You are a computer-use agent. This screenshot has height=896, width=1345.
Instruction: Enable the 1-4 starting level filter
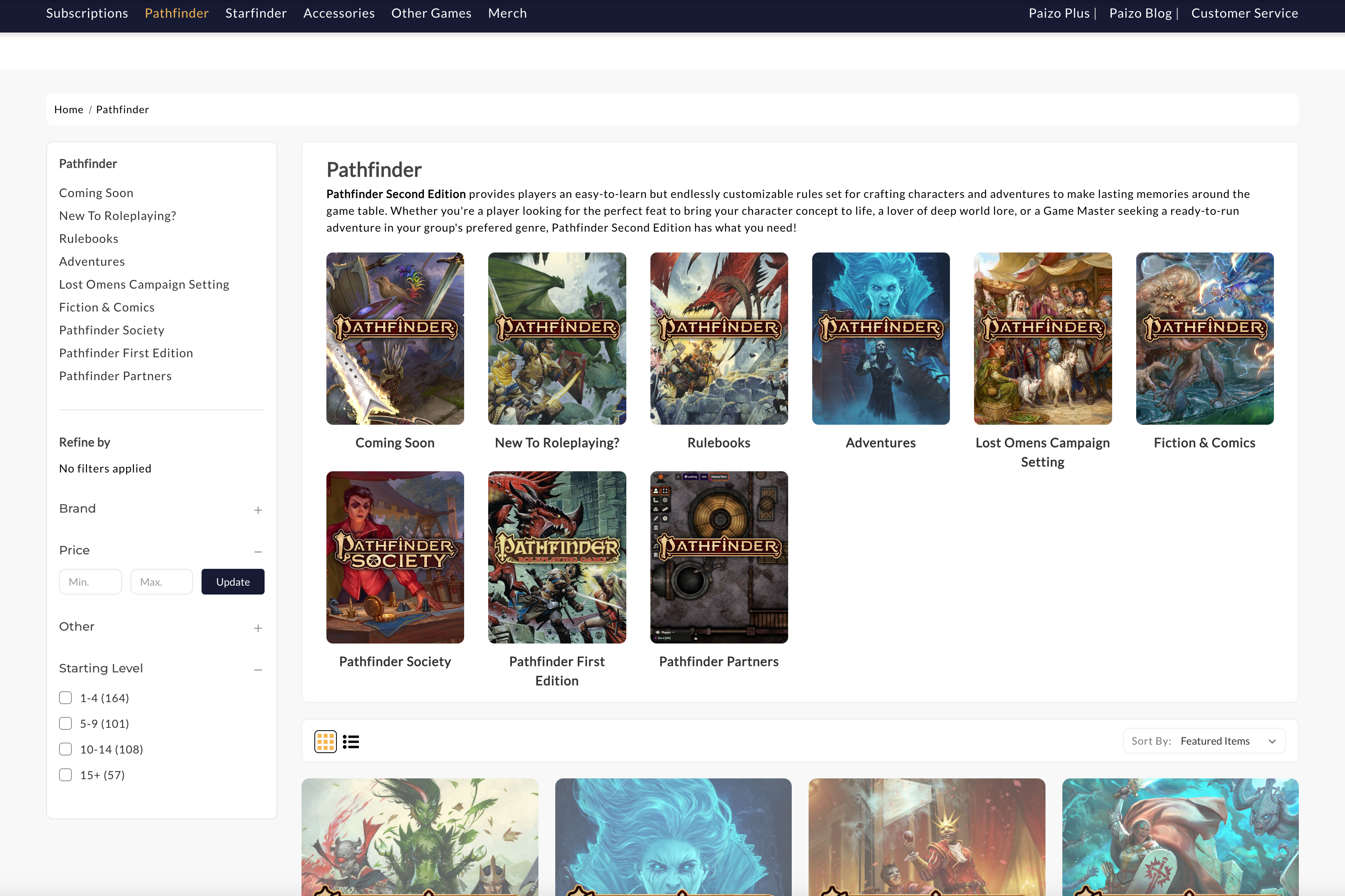tap(65, 697)
